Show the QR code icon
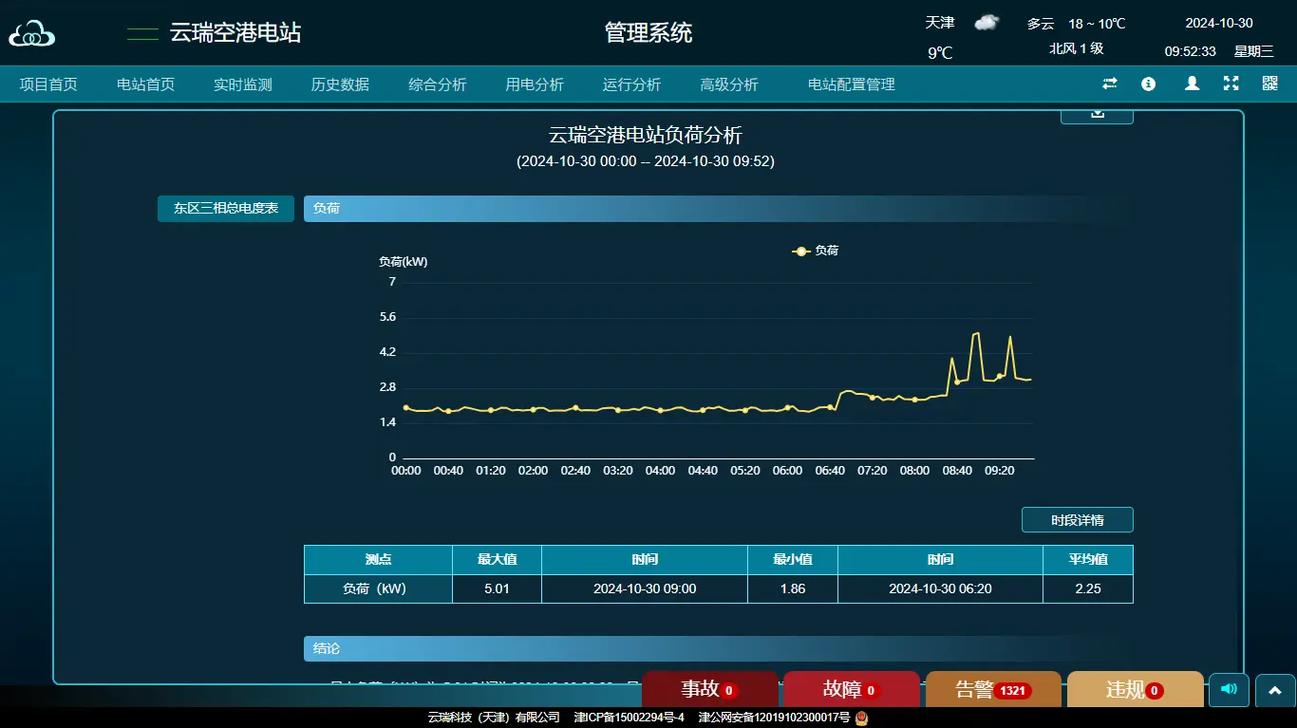The height and width of the screenshot is (728, 1297). click(1269, 84)
